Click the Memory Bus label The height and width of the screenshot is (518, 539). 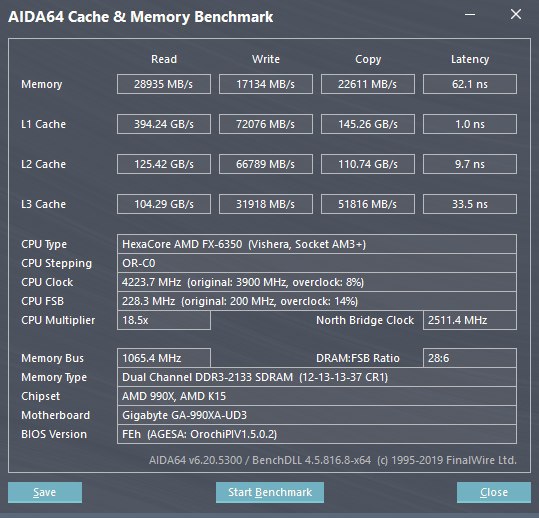pos(52,359)
